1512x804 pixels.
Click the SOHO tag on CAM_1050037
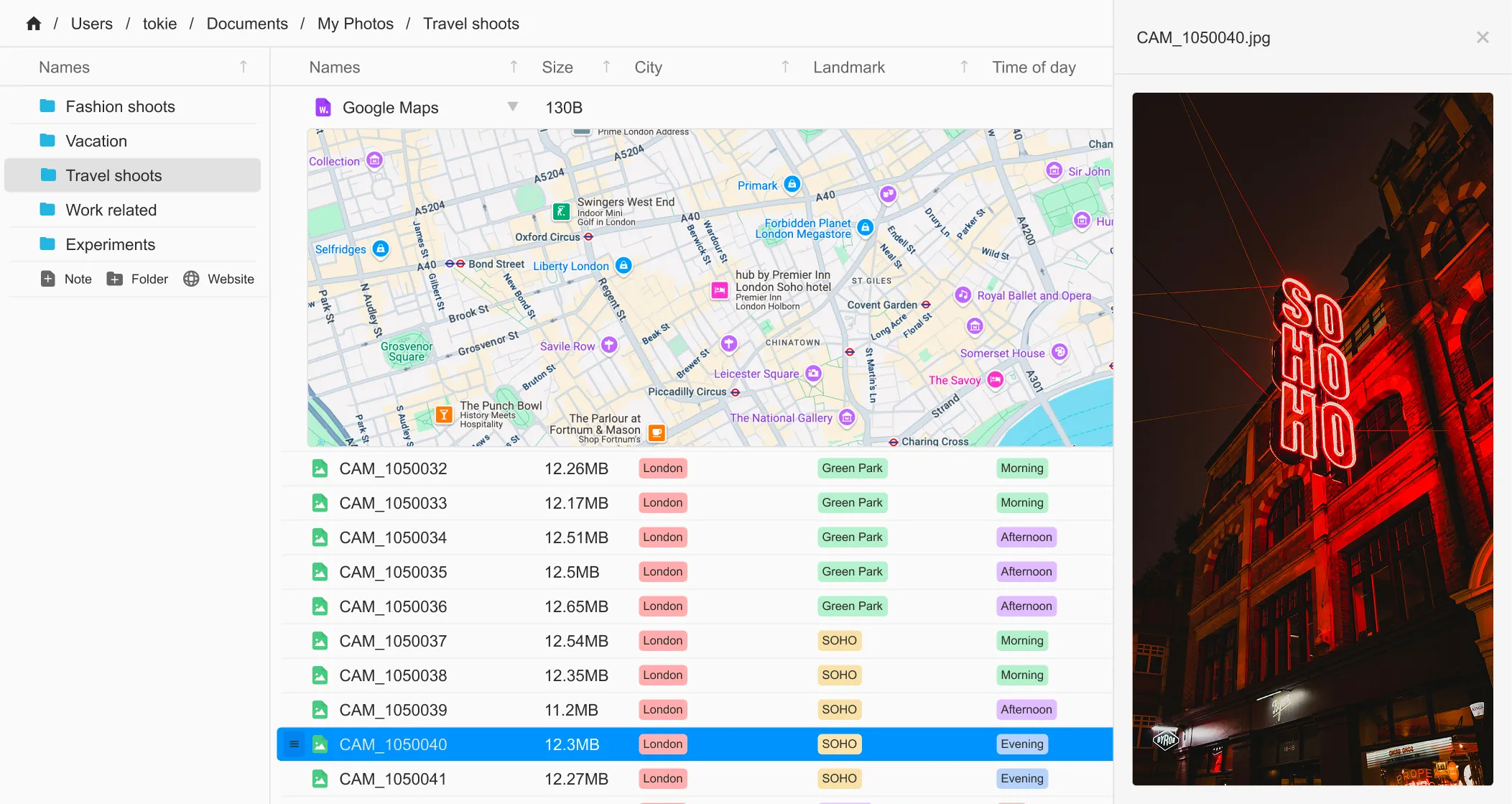coord(839,641)
